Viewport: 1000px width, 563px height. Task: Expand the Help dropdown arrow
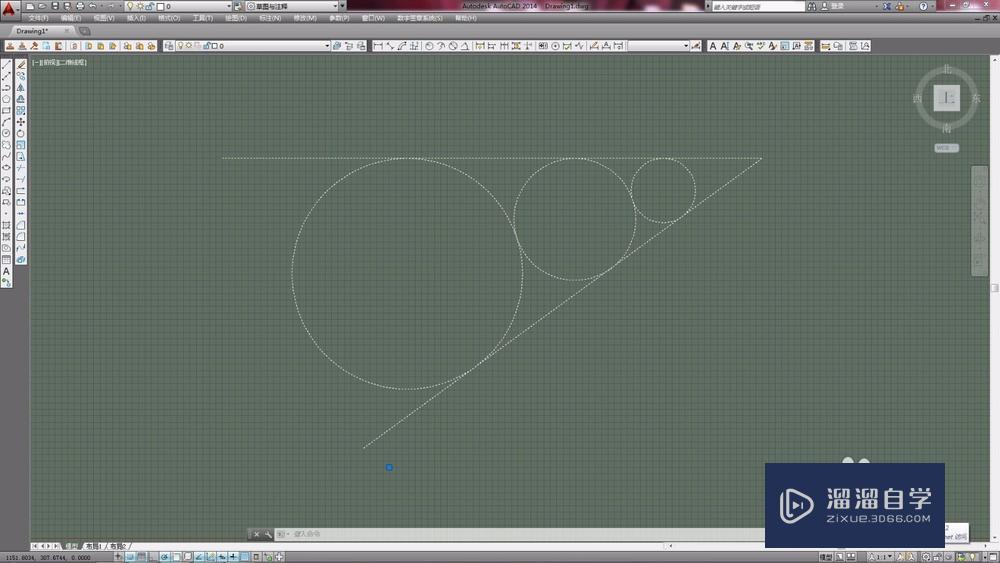point(934,6)
